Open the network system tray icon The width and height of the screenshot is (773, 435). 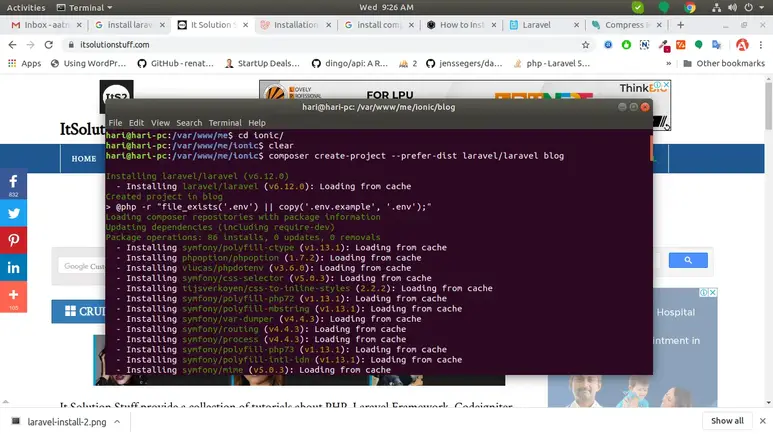716,7
